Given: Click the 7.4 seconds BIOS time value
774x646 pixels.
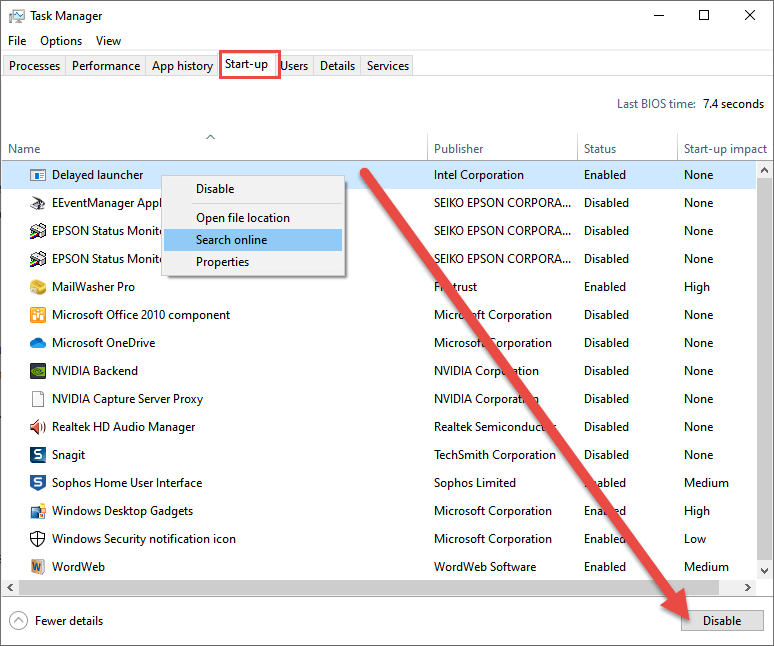Looking at the screenshot, I should (734, 104).
